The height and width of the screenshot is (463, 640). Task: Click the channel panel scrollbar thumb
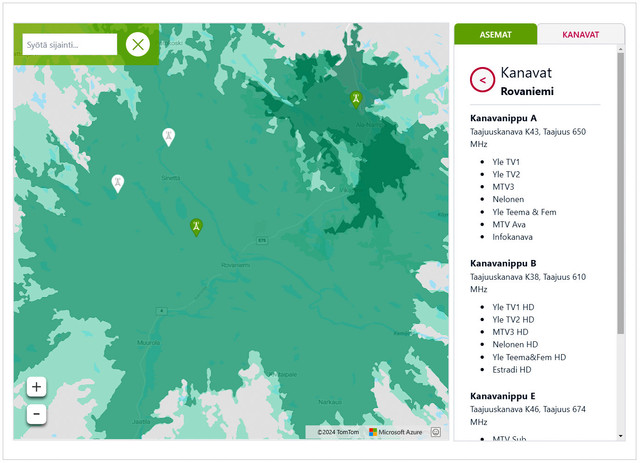pyautogui.click(x=620, y=193)
